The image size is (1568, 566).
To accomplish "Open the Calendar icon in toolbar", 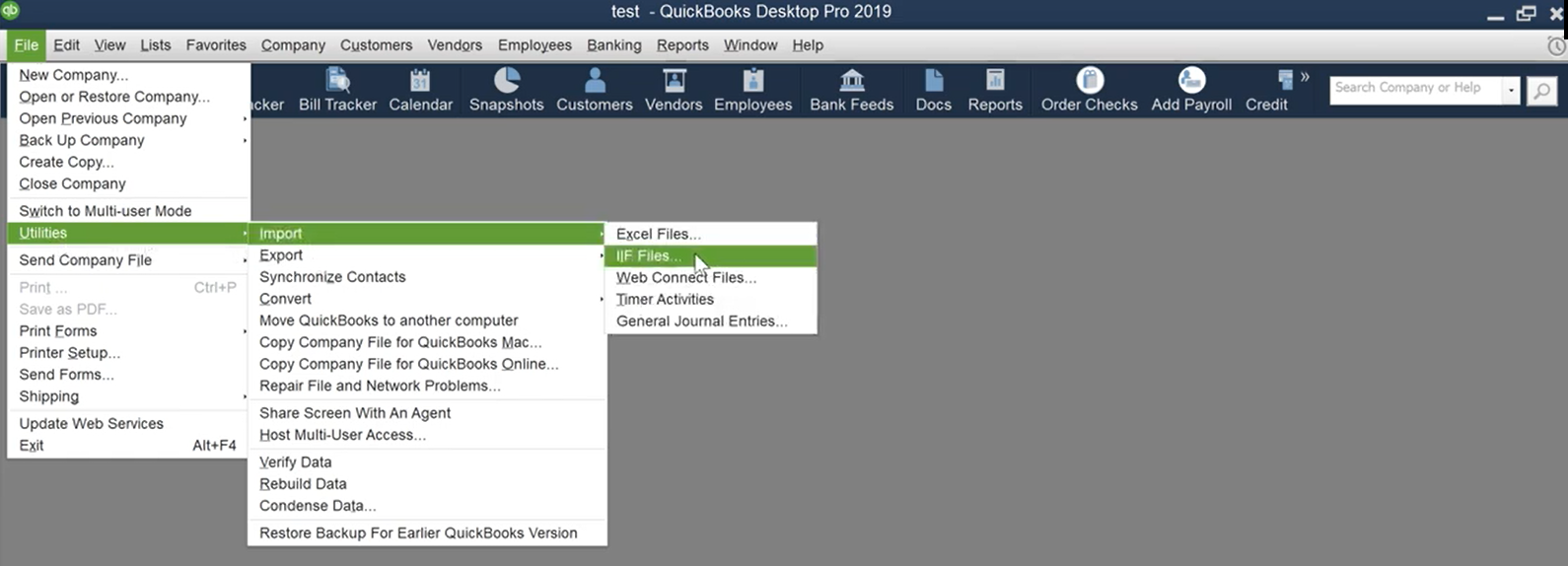I will [x=420, y=79].
